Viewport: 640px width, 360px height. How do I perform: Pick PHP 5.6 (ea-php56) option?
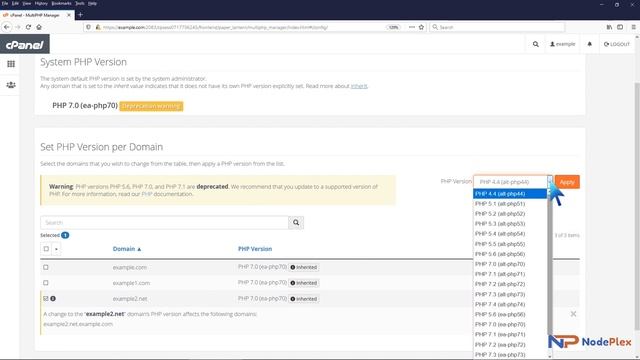510,314
